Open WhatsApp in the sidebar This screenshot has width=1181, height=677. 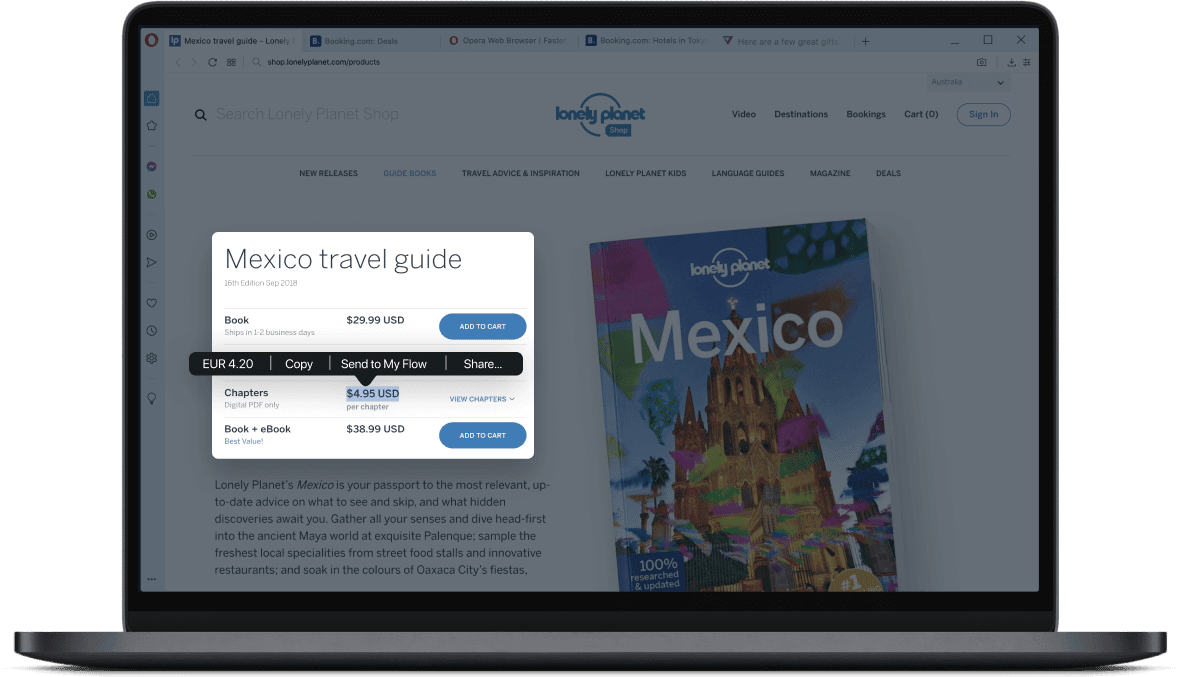(x=151, y=194)
